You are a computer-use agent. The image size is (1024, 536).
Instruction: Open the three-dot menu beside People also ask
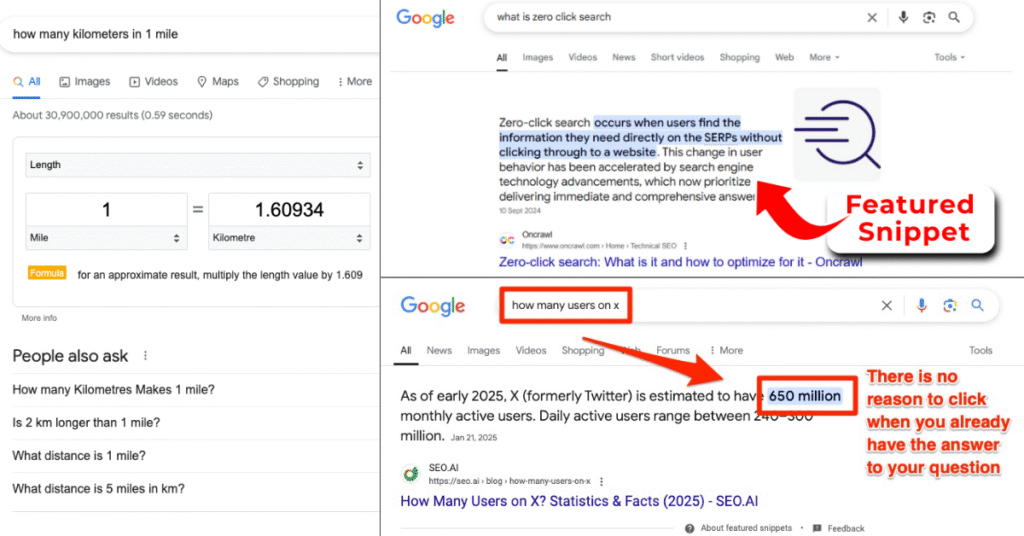(x=146, y=356)
